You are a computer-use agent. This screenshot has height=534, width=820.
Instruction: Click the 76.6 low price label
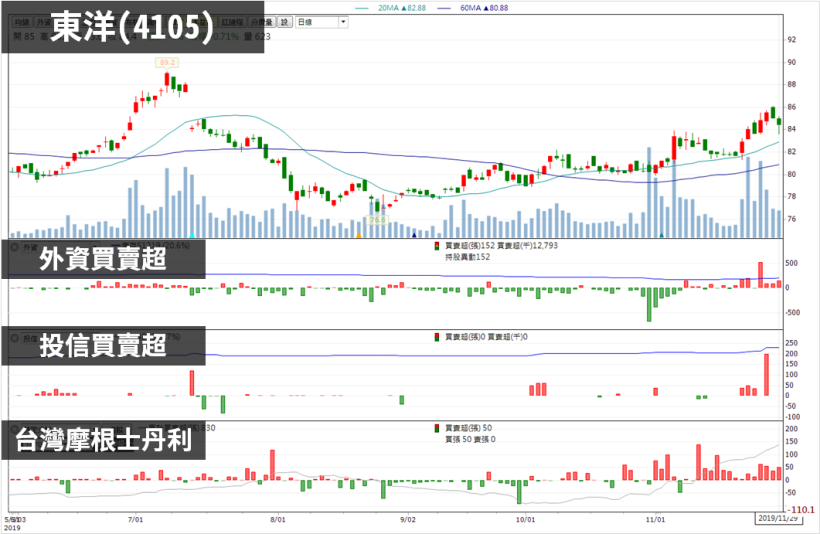(377, 220)
